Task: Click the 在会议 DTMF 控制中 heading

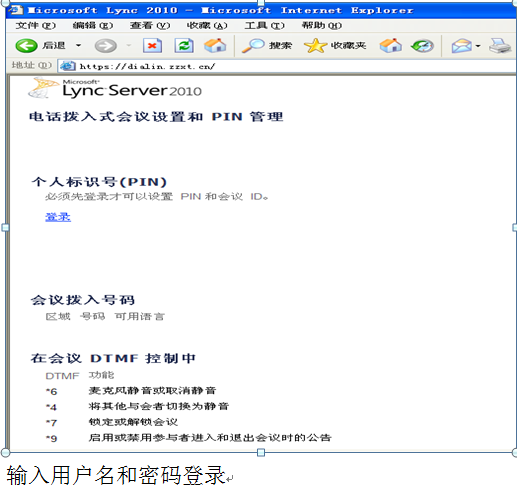Action: (113, 358)
